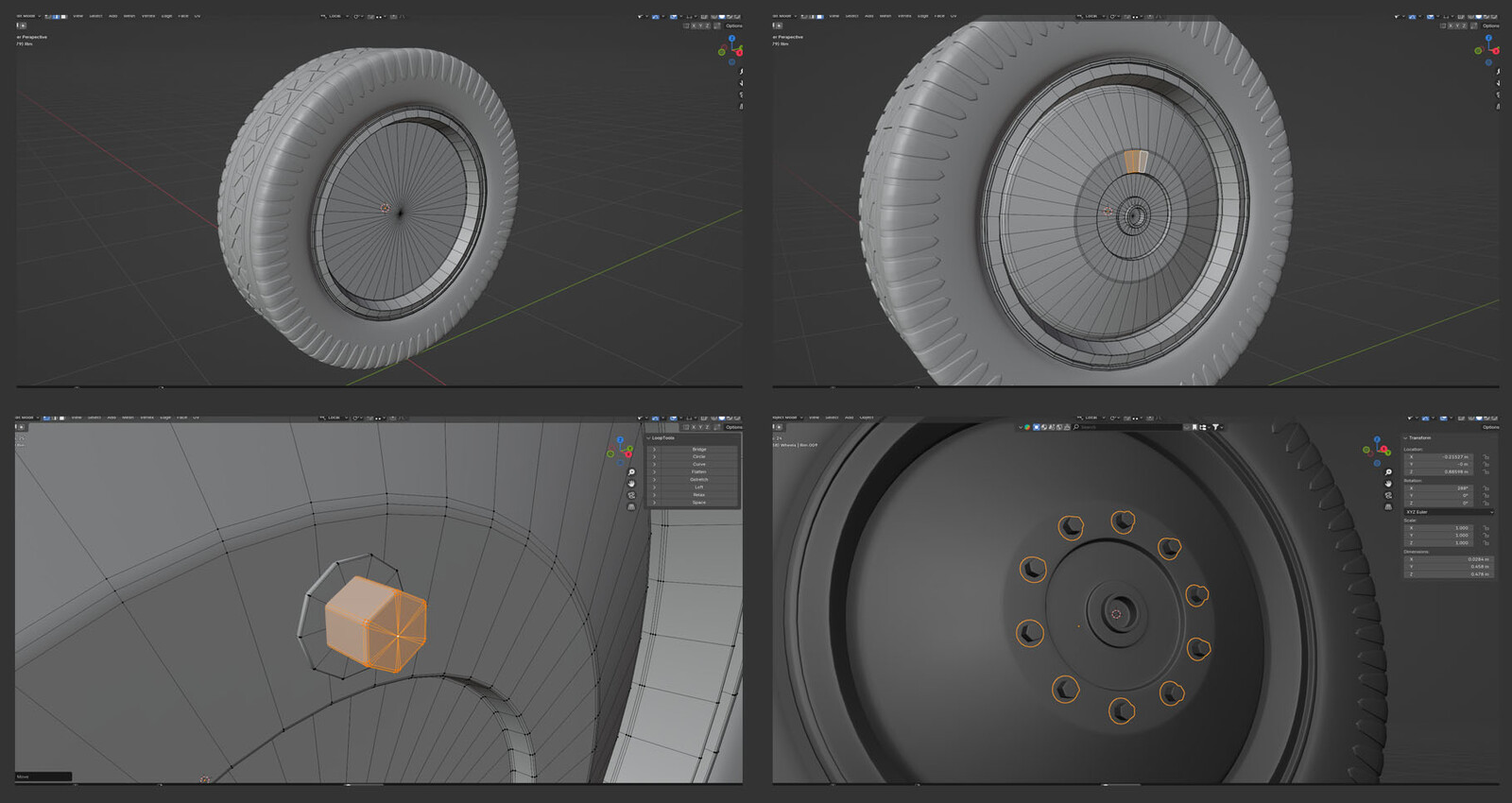1512x803 pixels.
Task: Toggle Z mirror button in bottom-left viewport header
Action: click(x=707, y=427)
